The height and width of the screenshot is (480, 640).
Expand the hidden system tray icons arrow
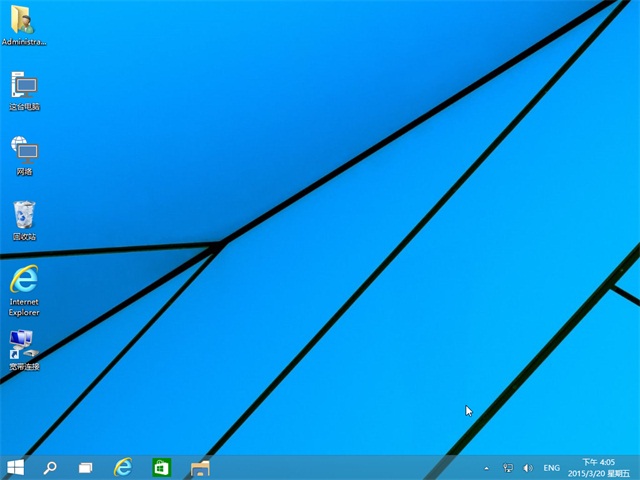(487, 468)
